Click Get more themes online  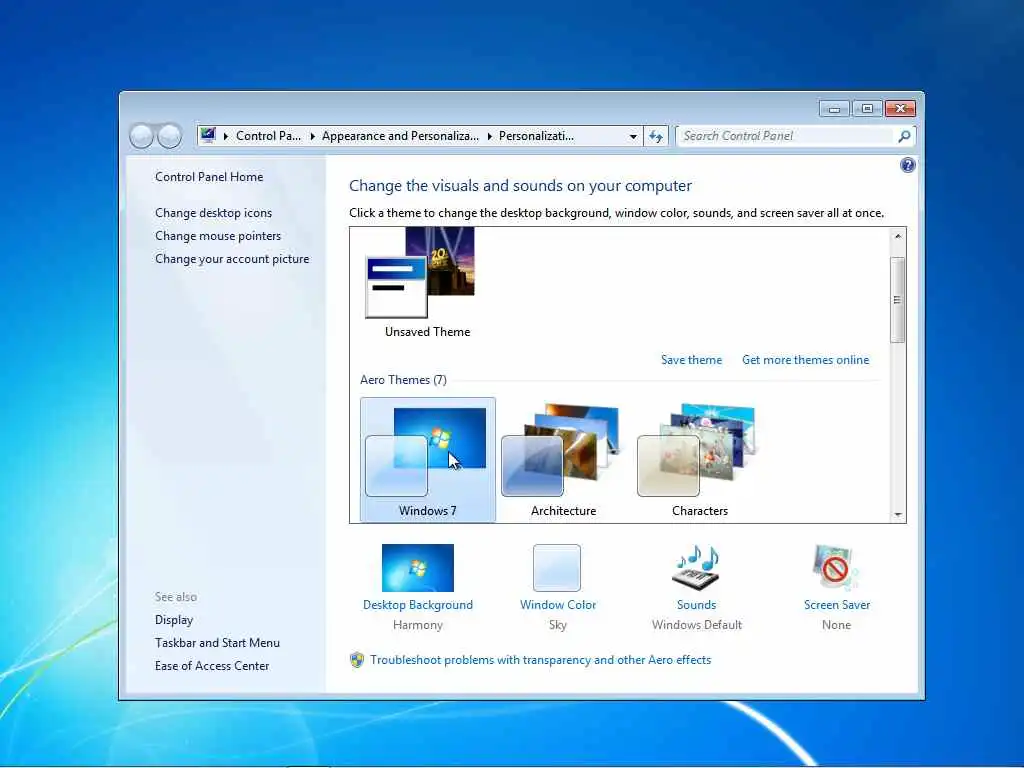coord(805,360)
